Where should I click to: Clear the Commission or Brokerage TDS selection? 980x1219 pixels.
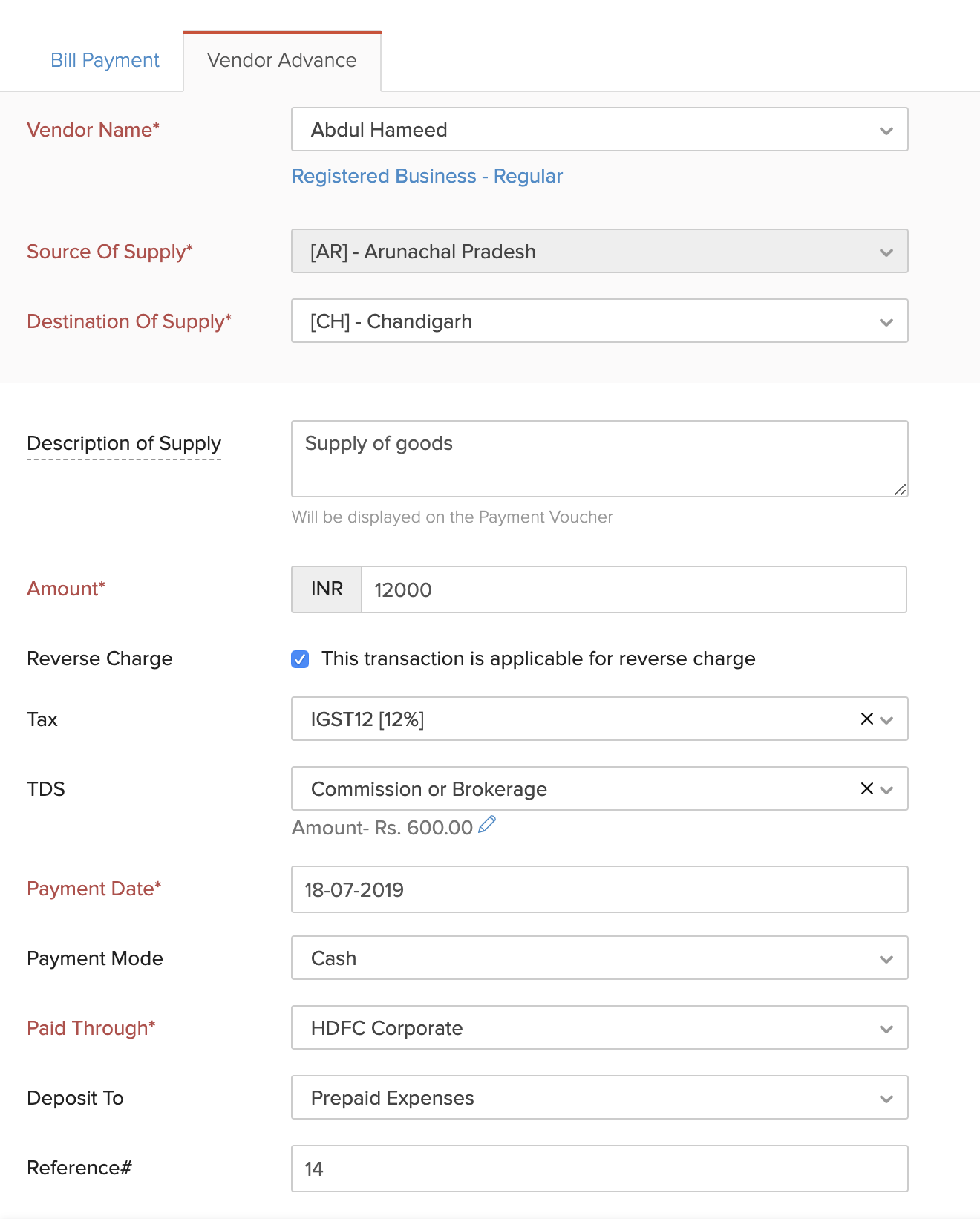[866, 788]
